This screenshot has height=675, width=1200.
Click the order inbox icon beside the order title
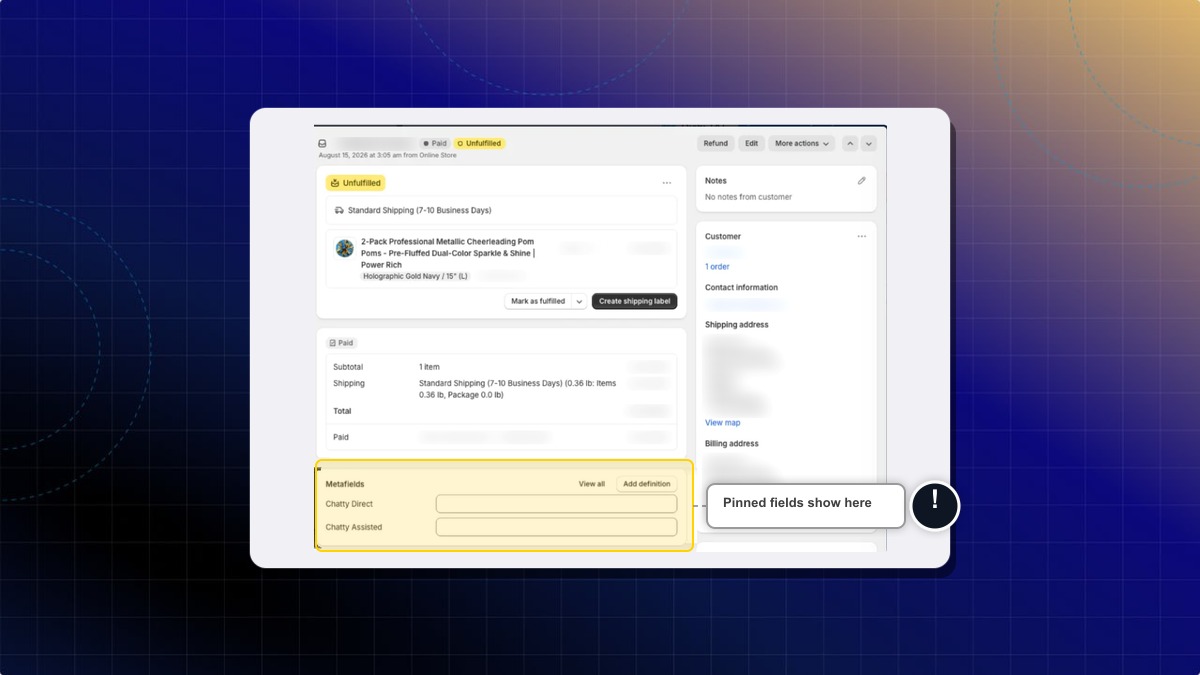click(322, 144)
